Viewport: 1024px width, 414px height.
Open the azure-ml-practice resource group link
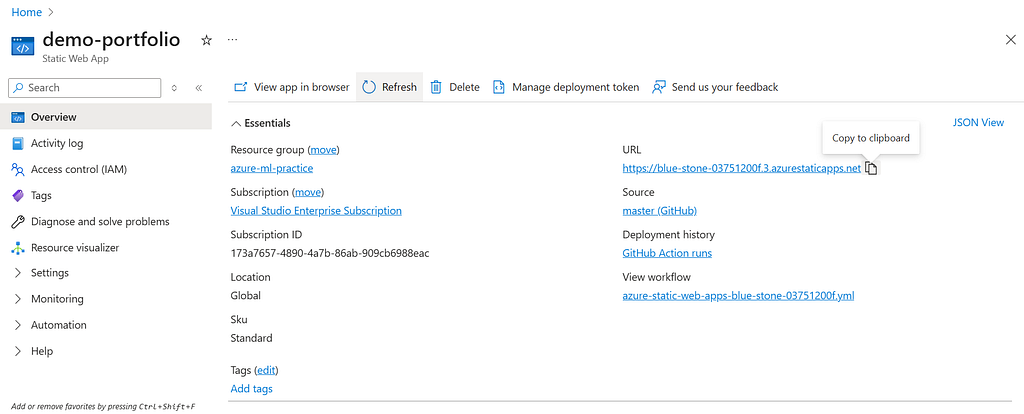(272, 168)
